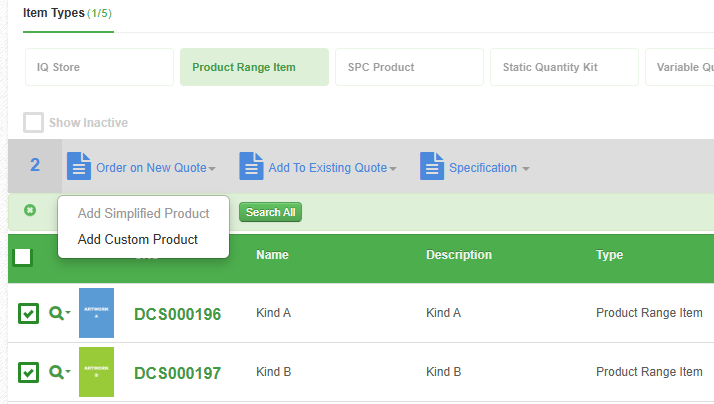Image resolution: width=714 pixels, height=404 pixels.
Task: Click the green clear filter circle icon
Action: 30,210
